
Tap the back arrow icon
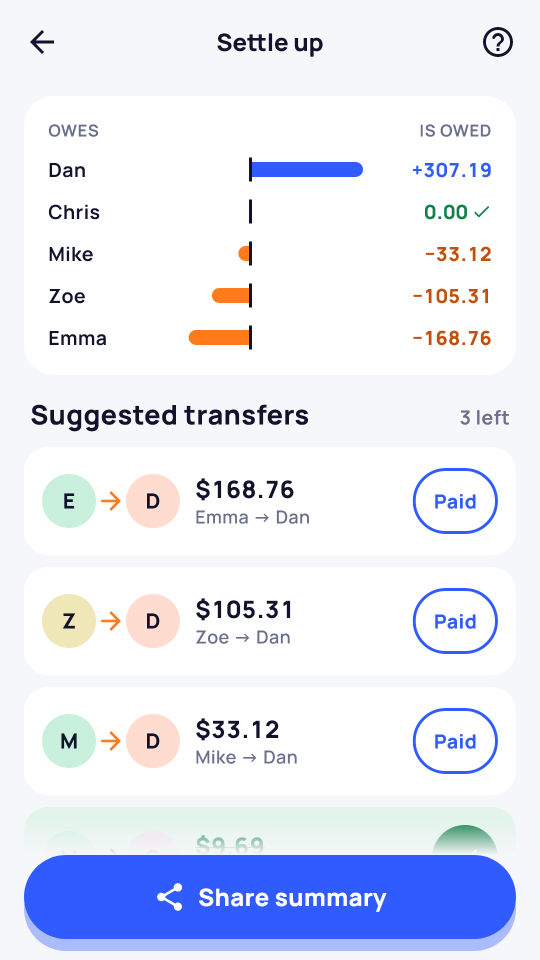(42, 43)
